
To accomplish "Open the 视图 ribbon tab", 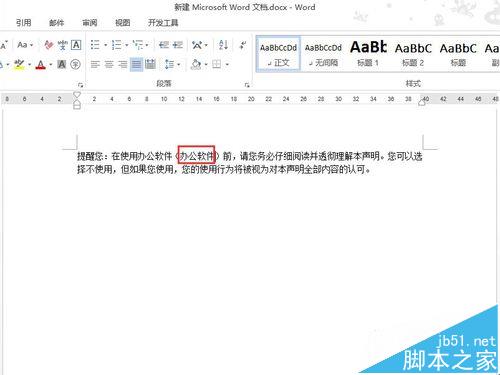I will point(123,23).
